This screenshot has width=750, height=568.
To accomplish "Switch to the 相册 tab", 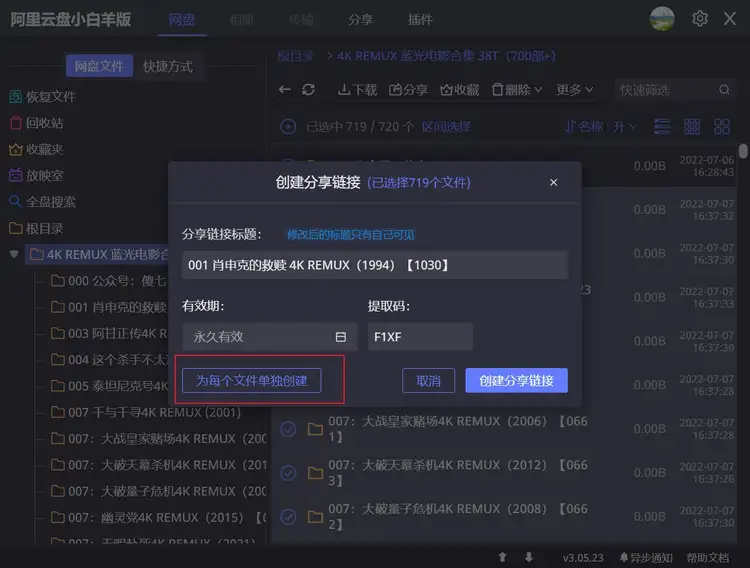I will pos(242,20).
